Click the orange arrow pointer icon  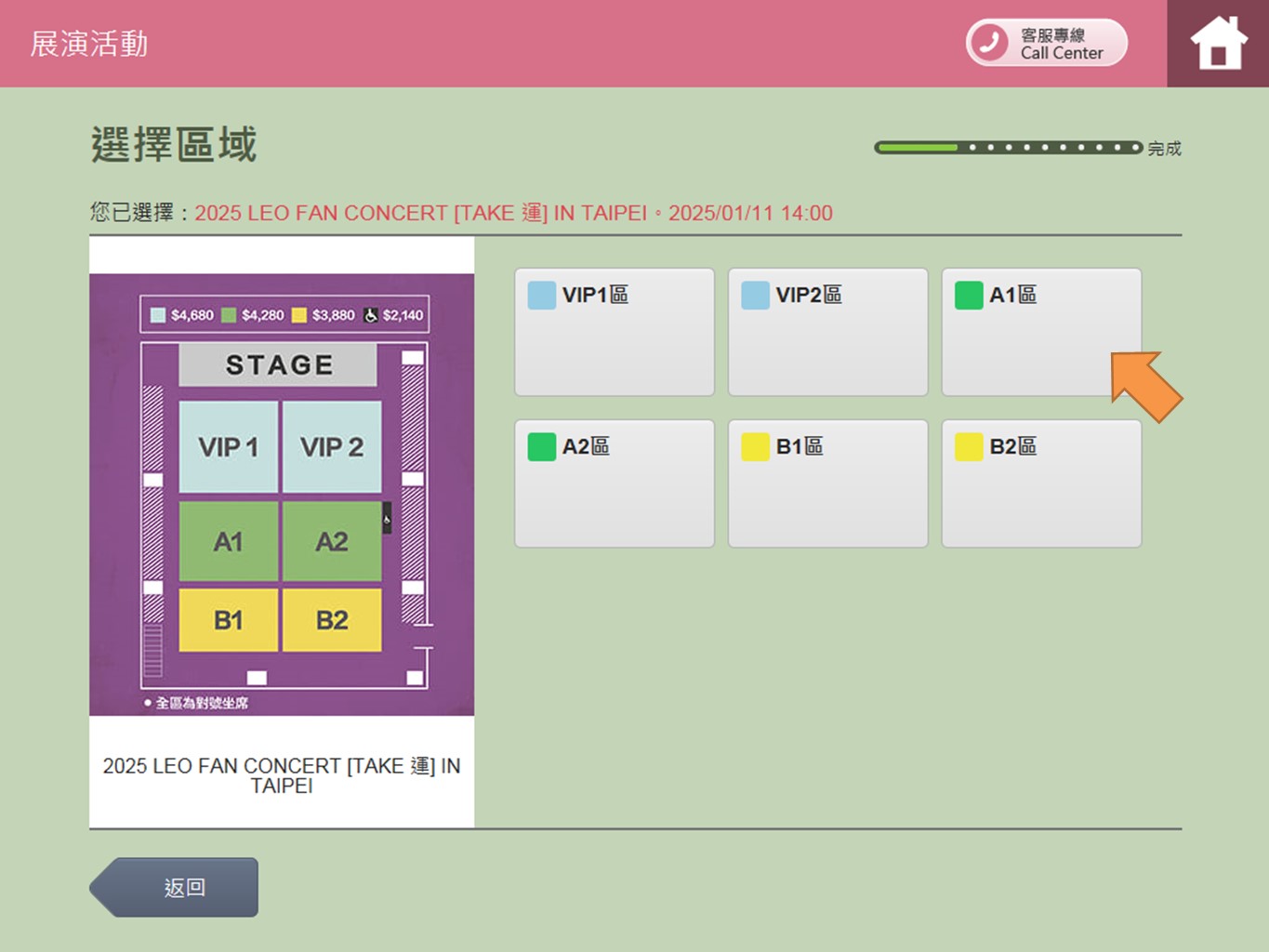pos(1145,385)
